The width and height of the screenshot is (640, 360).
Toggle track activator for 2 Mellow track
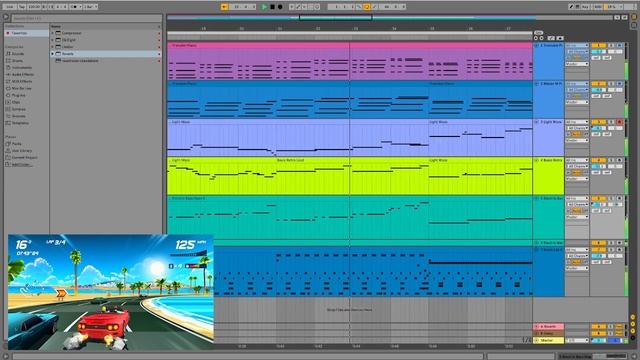click(598, 84)
